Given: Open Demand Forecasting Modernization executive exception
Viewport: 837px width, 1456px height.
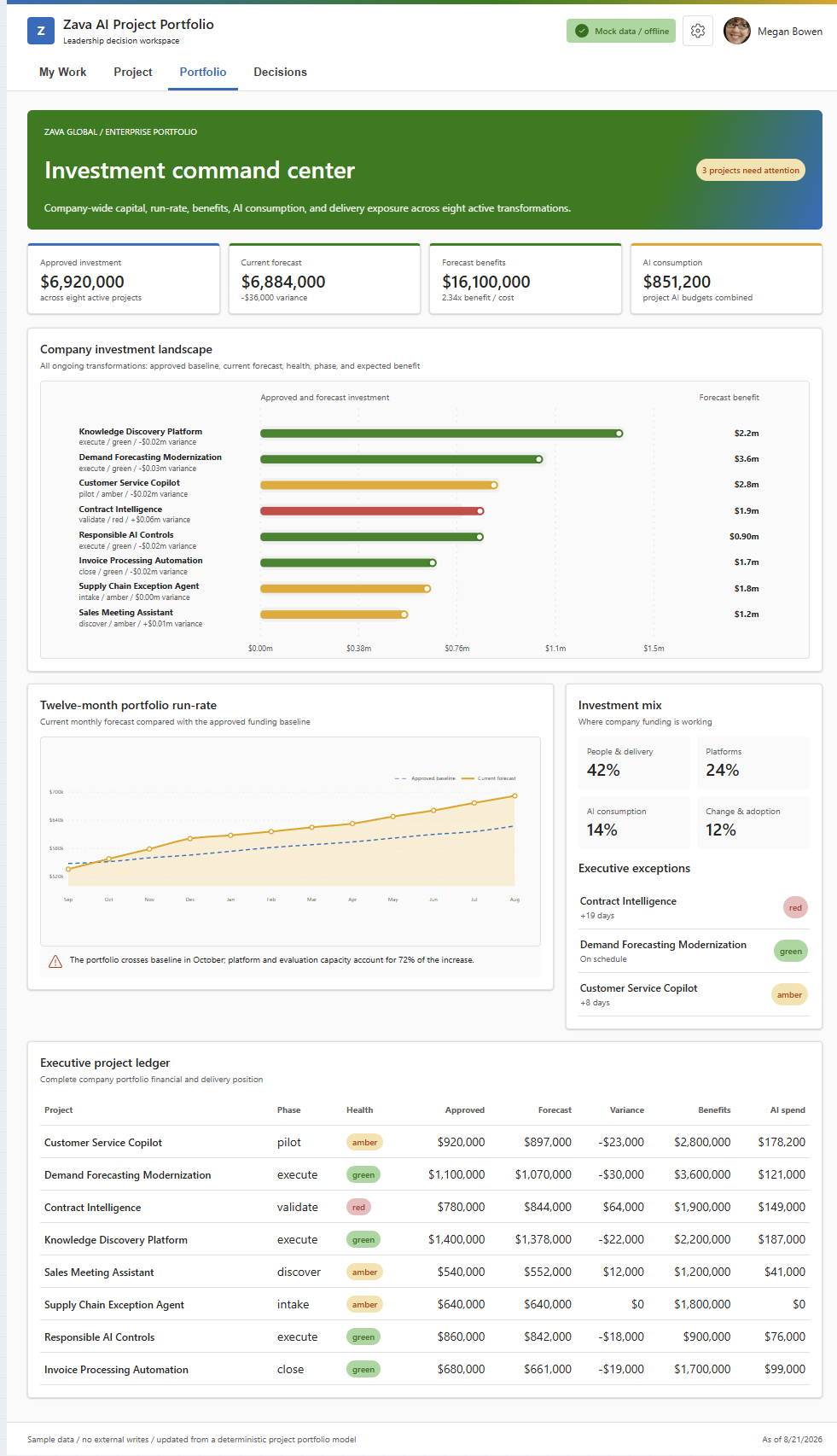Looking at the screenshot, I should tap(694, 951).
